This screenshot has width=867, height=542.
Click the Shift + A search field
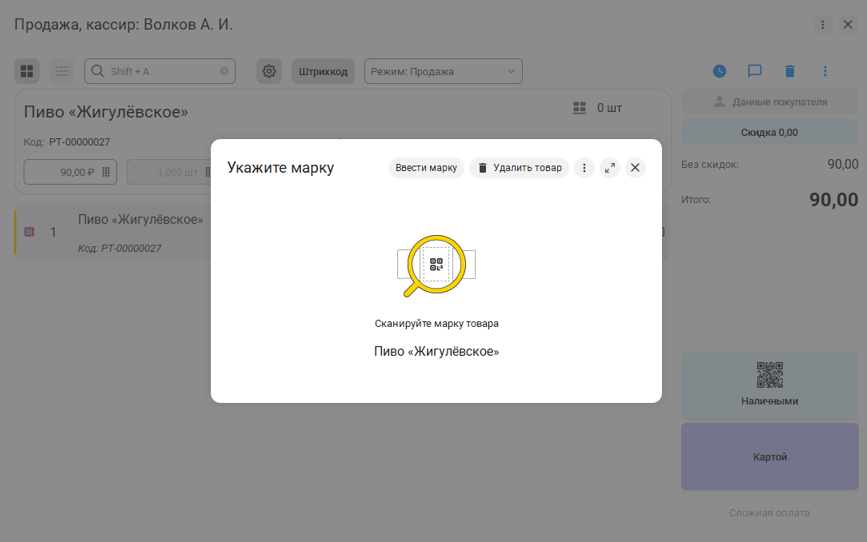point(160,71)
